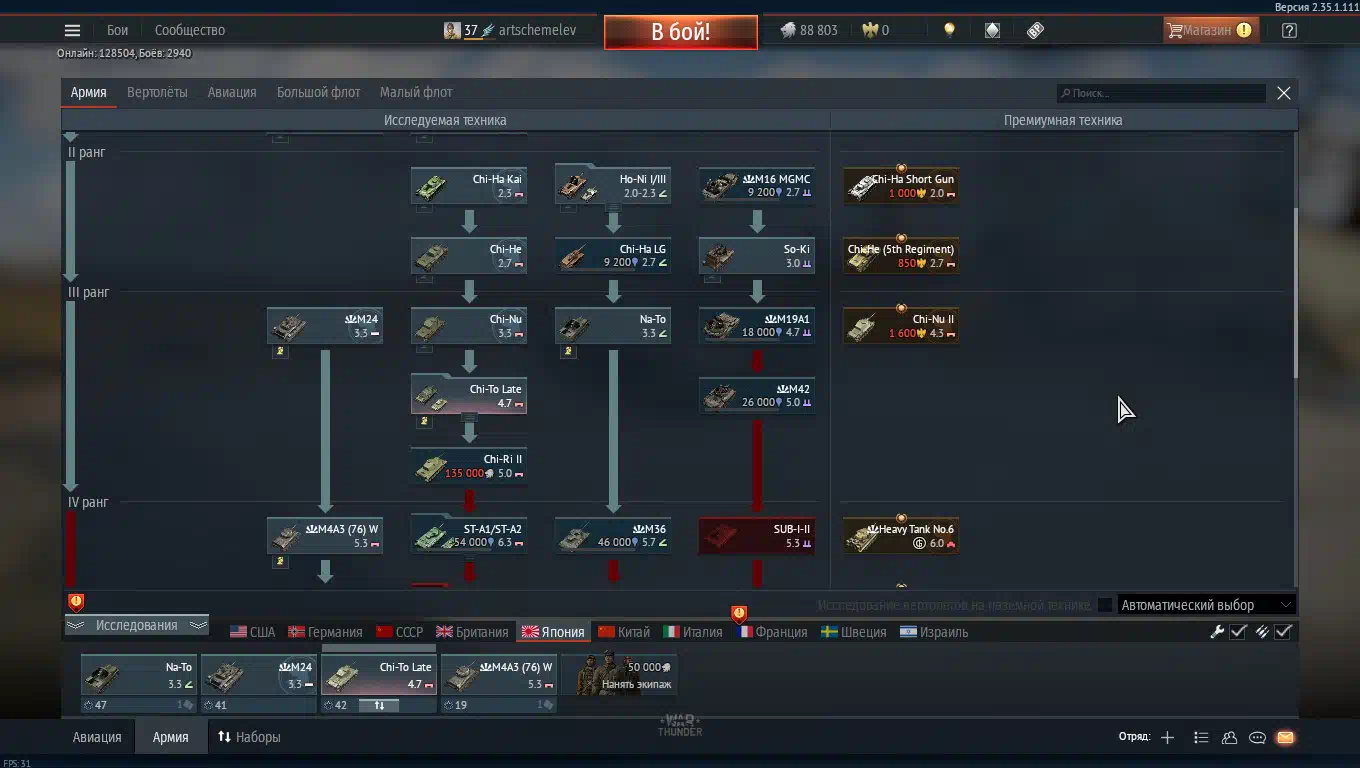Click the swap arrows under Chi-To Late slot
Screen dimensions: 1360x768
pyautogui.click(x=379, y=705)
